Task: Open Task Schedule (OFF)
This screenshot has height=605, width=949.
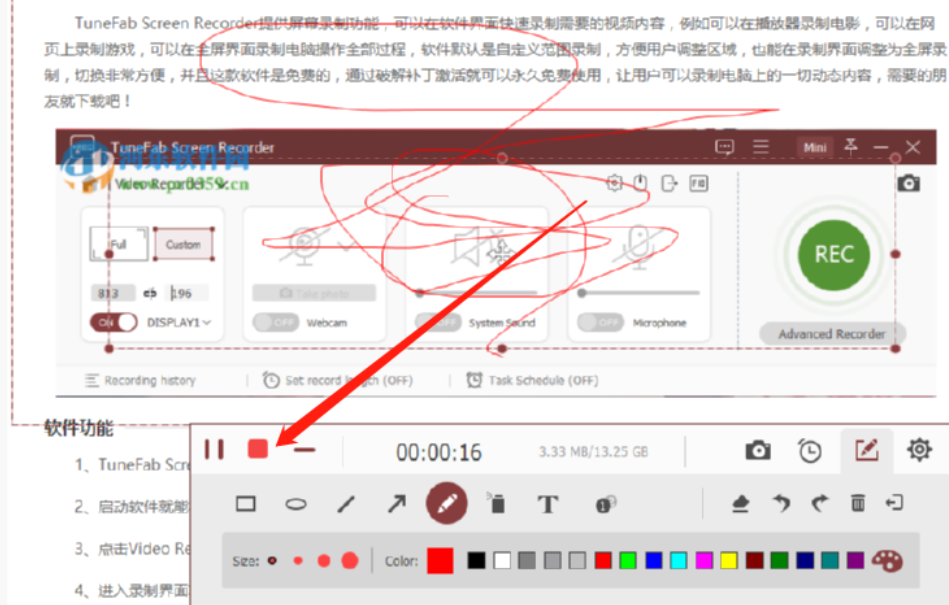Action: [532, 380]
